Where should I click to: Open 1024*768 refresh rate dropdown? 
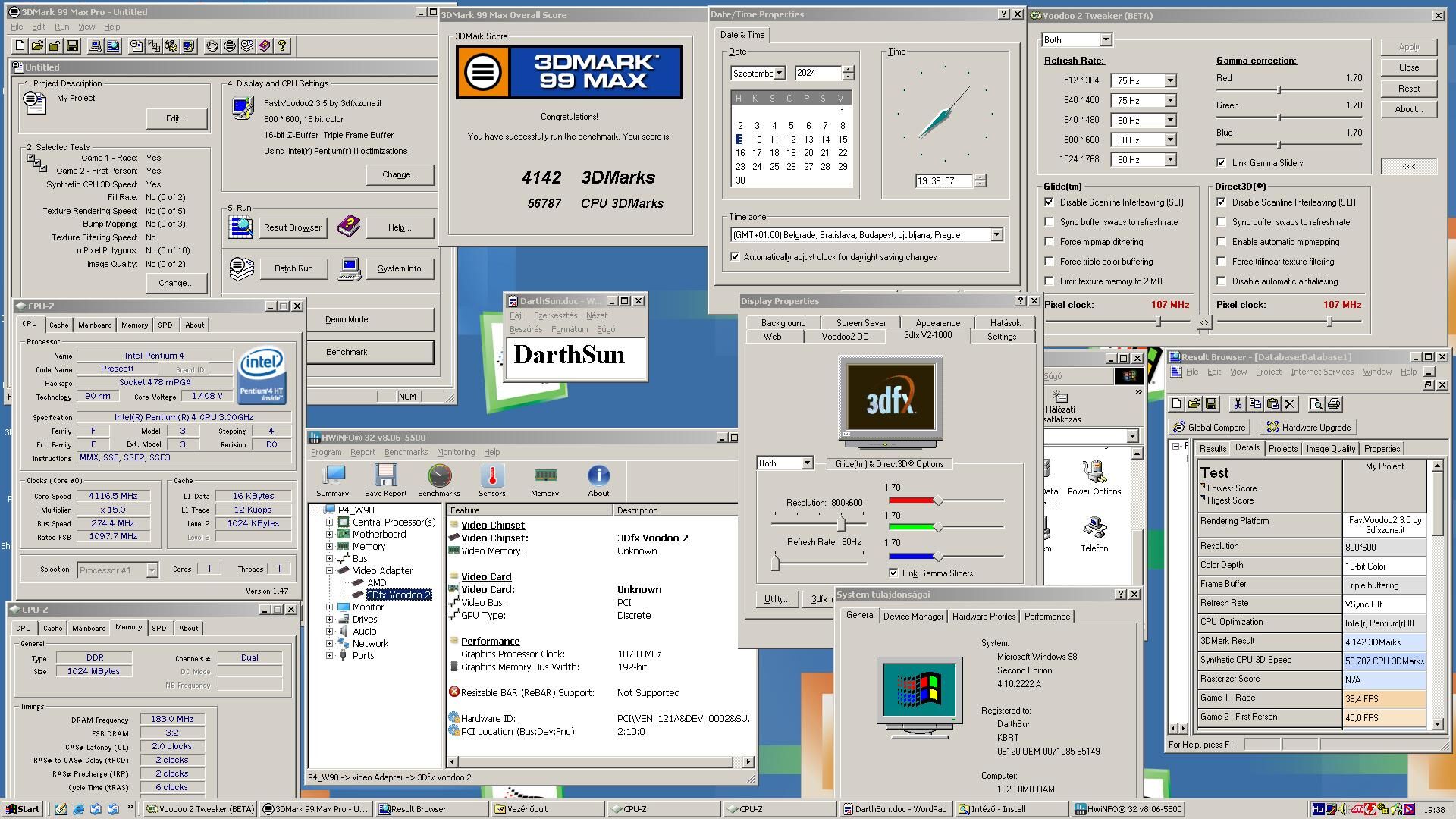tap(1169, 159)
